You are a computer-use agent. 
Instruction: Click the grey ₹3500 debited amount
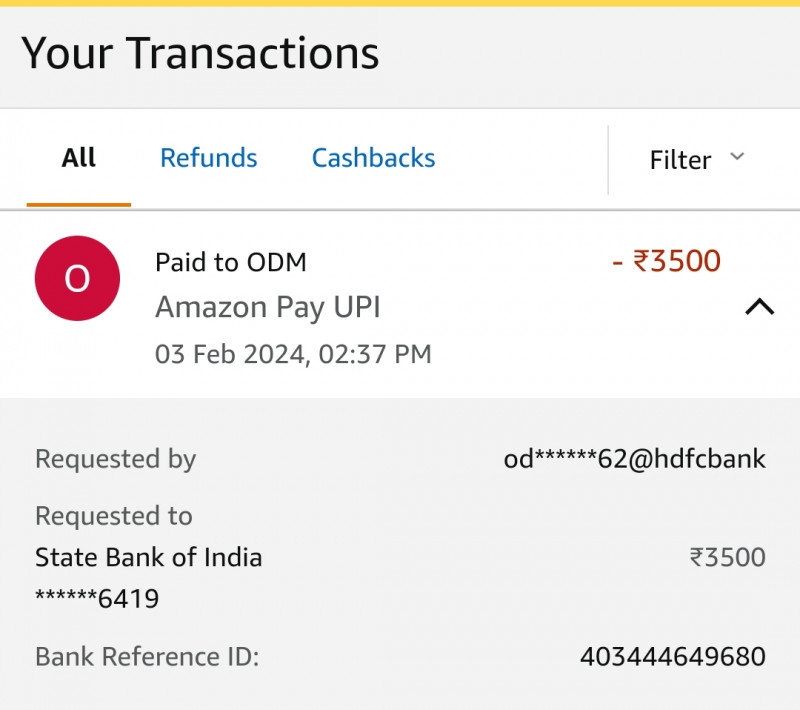(x=727, y=557)
